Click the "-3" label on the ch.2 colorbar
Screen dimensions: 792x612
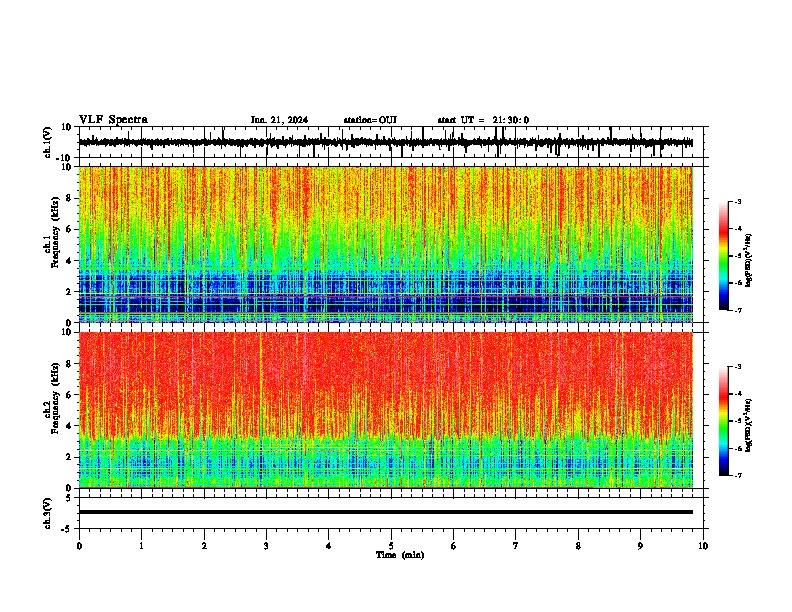[737, 367]
